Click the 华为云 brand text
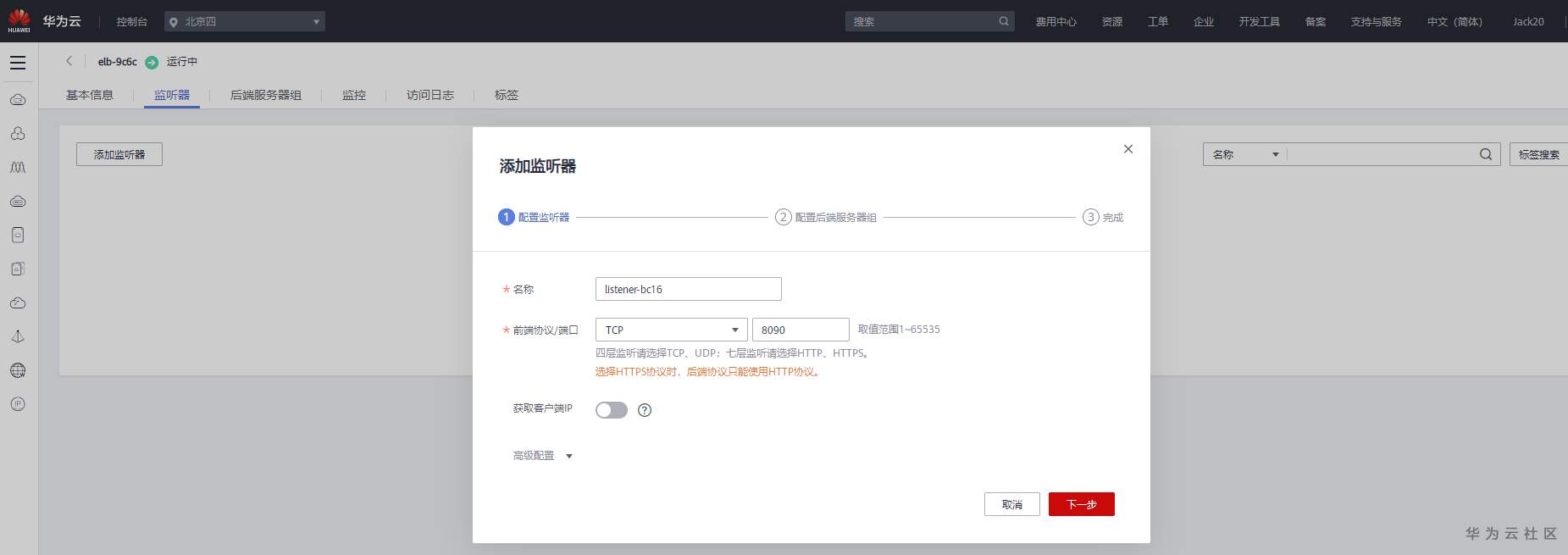 pyautogui.click(x=62, y=21)
